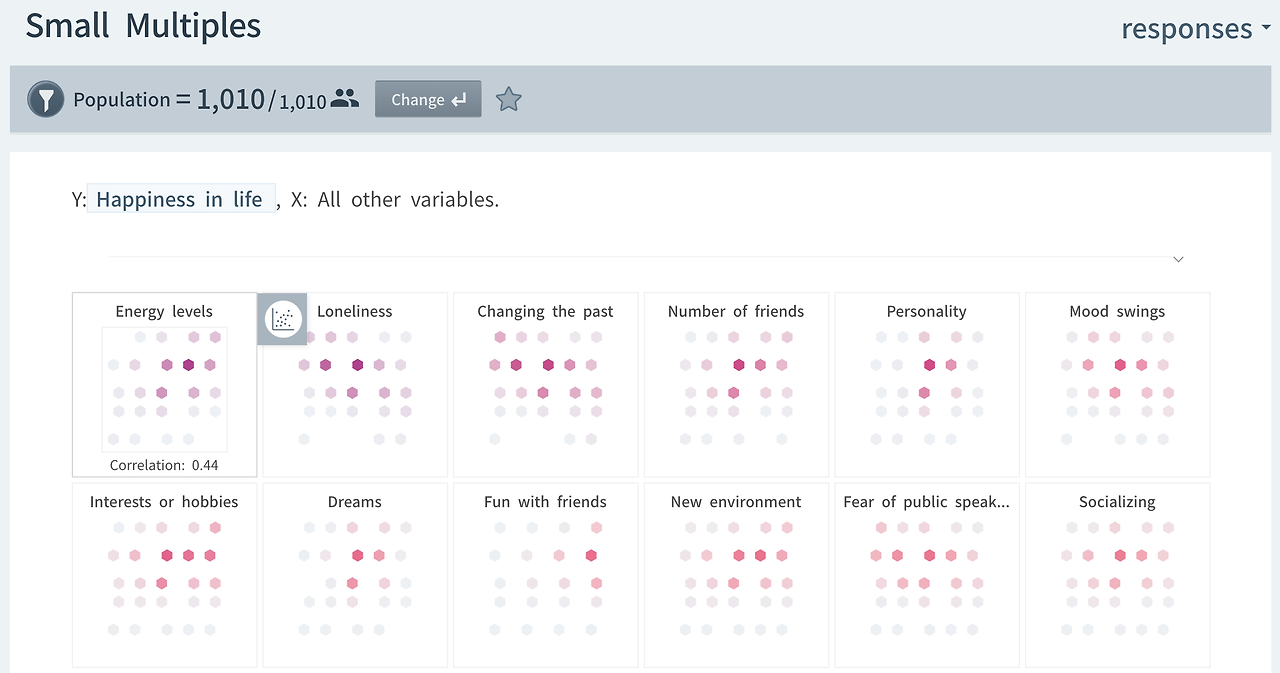
Task: Click the New environment chart
Action: (x=736, y=575)
